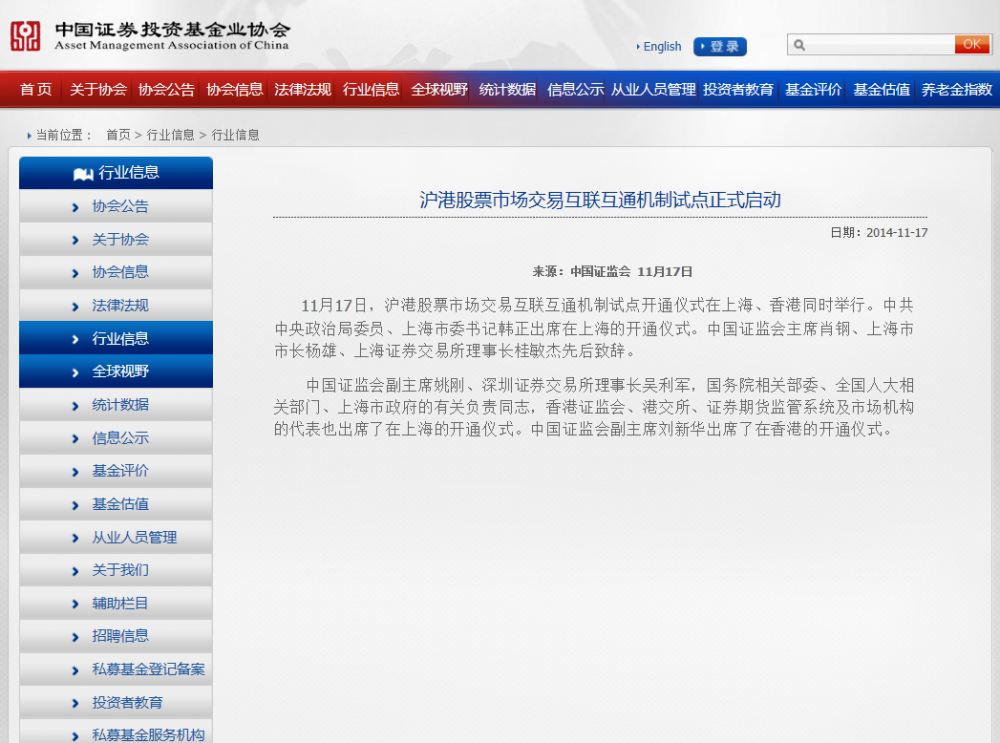Open 养老金指数 in the top navigation bar

click(x=957, y=89)
